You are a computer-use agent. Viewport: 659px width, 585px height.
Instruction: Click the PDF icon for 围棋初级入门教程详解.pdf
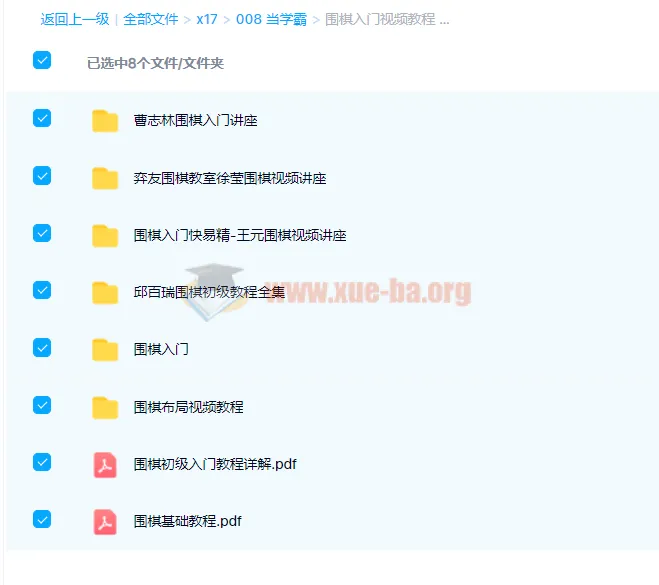105,464
